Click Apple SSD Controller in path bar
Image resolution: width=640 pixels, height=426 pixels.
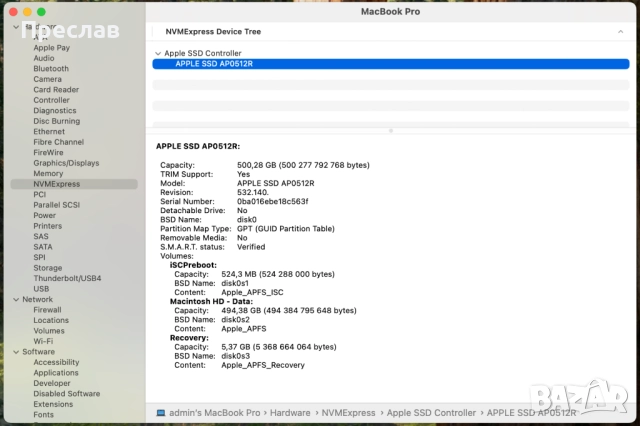[x=431, y=413]
